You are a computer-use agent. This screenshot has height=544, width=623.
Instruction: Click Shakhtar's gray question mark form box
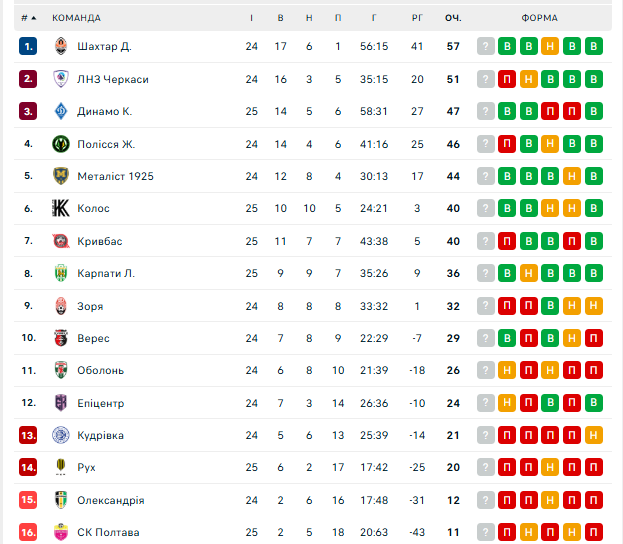pyautogui.click(x=486, y=46)
